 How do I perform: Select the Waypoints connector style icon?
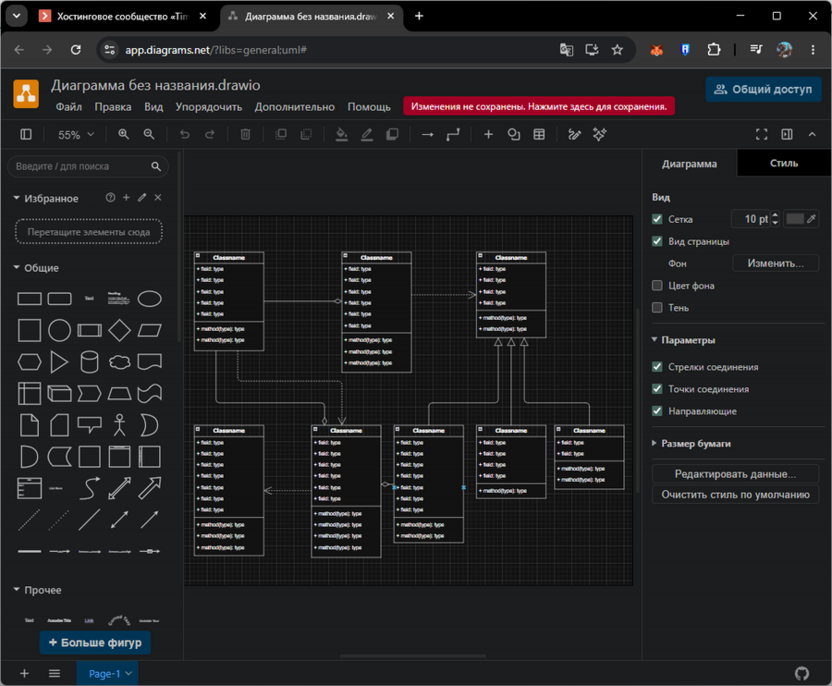tap(453, 135)
